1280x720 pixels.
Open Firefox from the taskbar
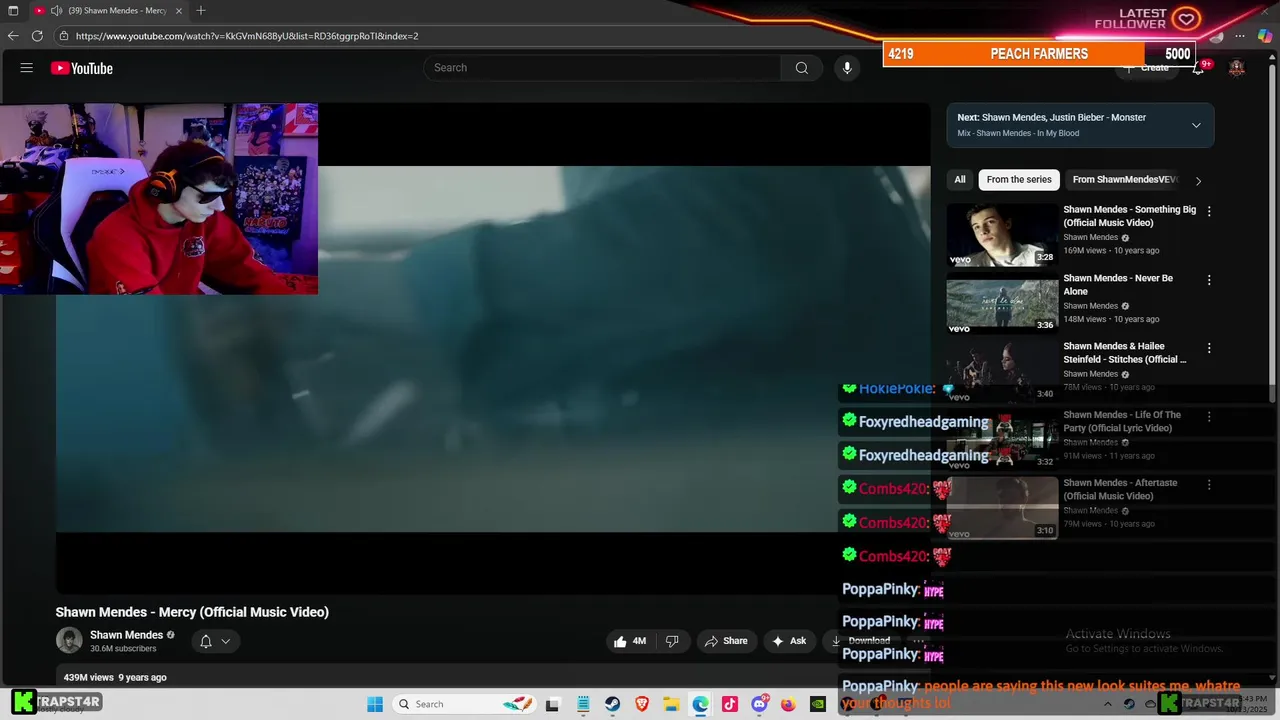coord(788,704)
